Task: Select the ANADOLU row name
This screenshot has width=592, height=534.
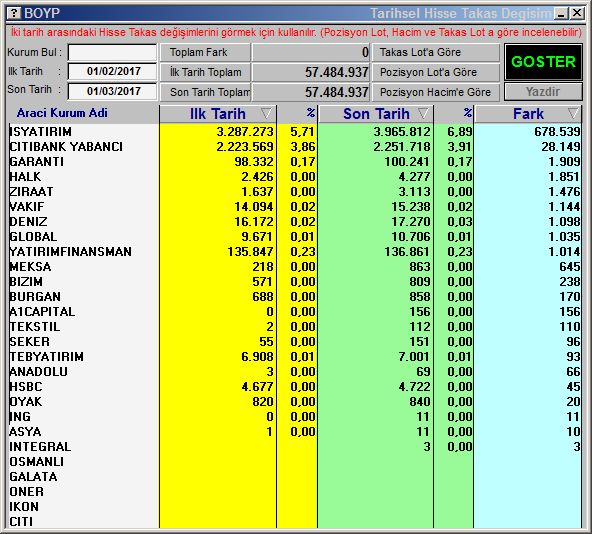Action: [x=39, y=372]
